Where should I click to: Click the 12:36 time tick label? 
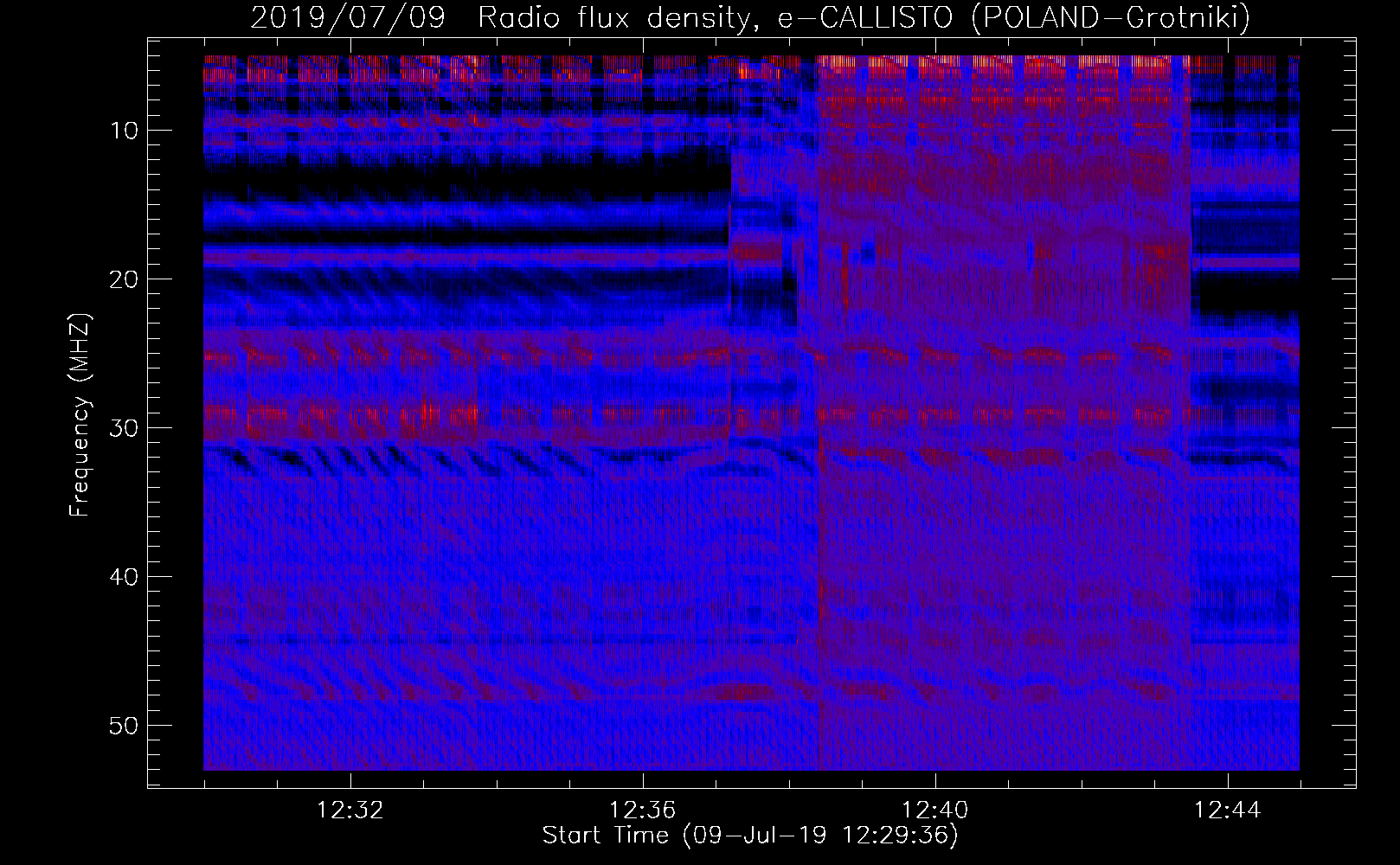(x=643, y=811)
